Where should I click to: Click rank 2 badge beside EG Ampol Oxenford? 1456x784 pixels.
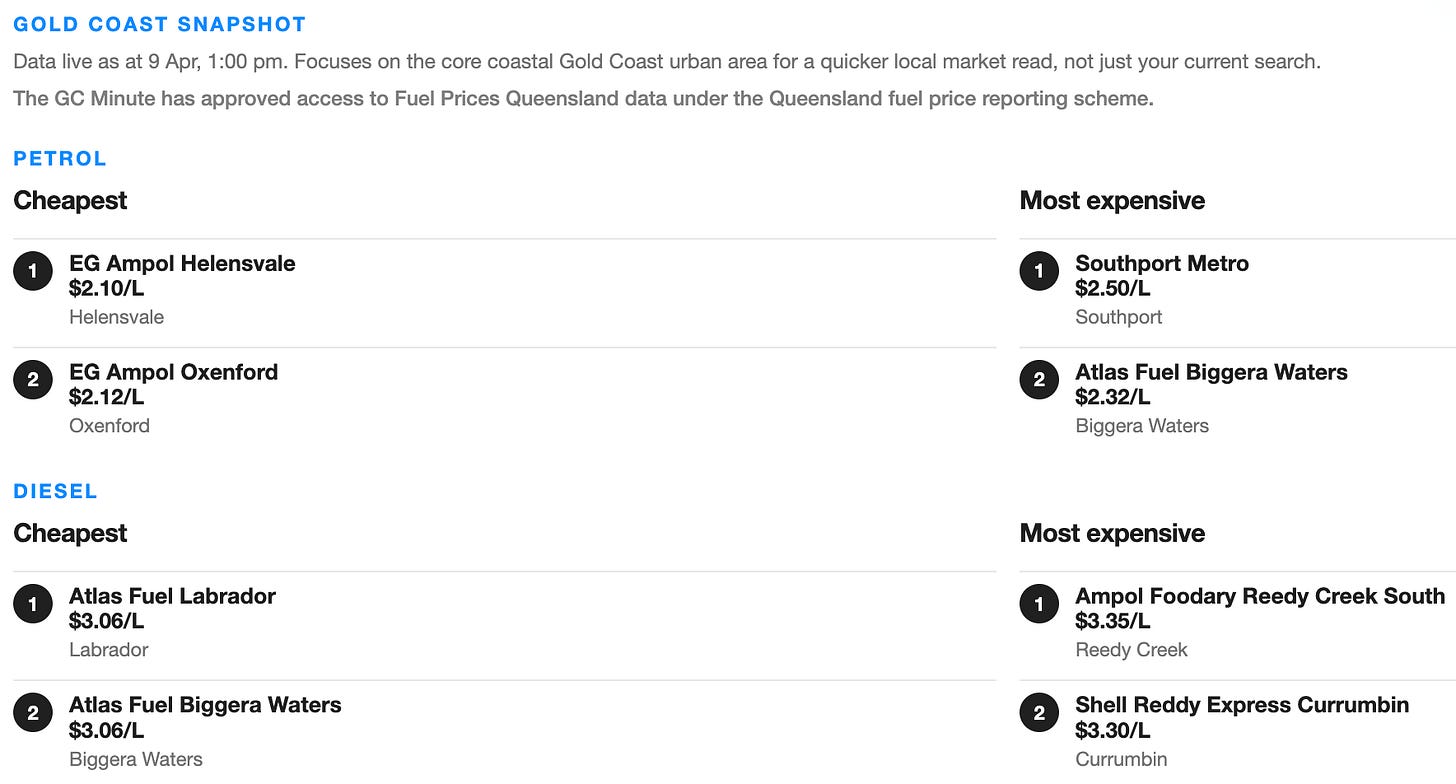33,379
